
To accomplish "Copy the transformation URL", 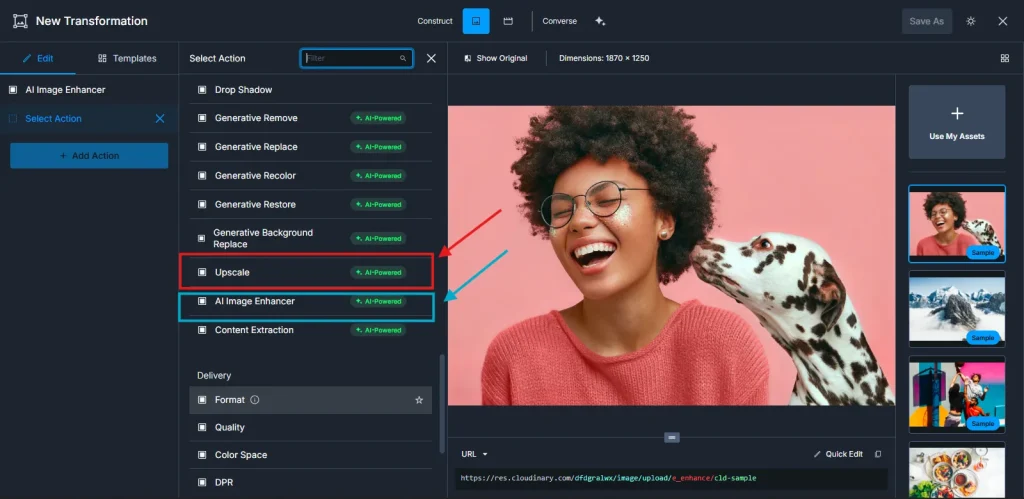I will [878, 454].
